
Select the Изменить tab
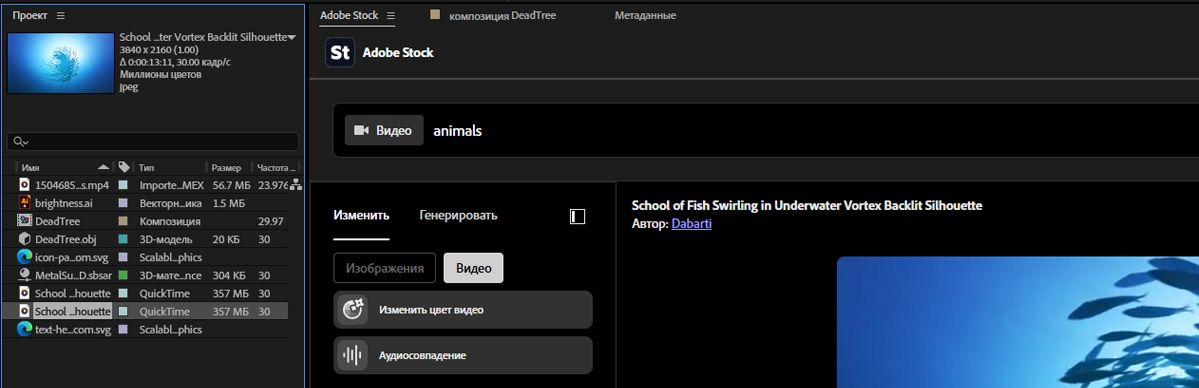pos(362,215)
